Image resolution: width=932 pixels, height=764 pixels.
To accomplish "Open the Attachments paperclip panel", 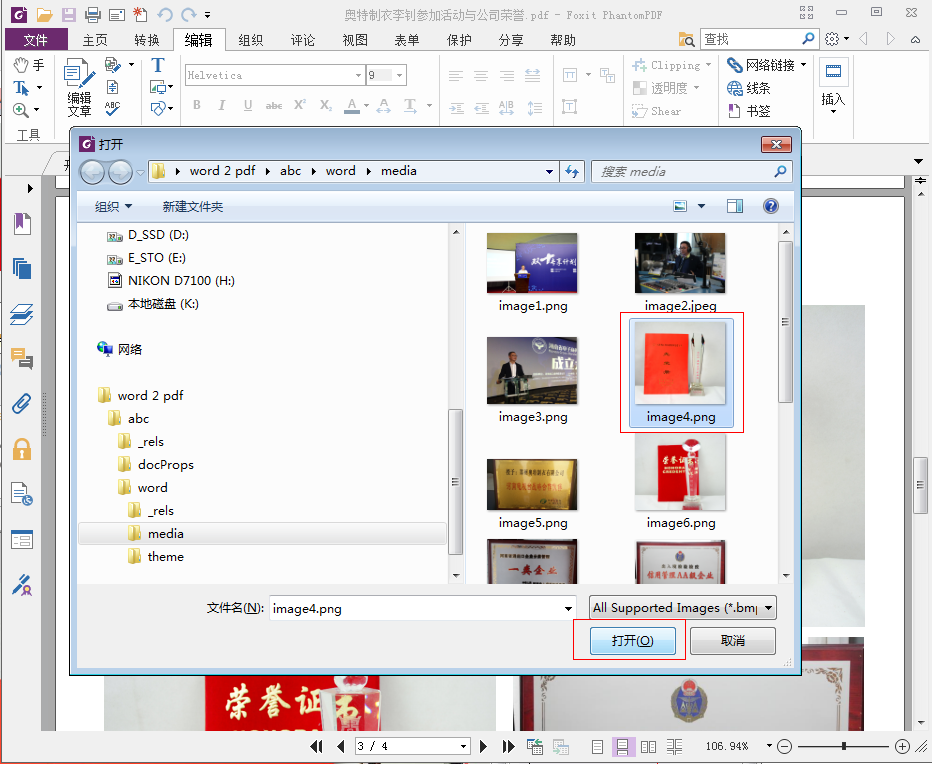I will coord(22,403).
